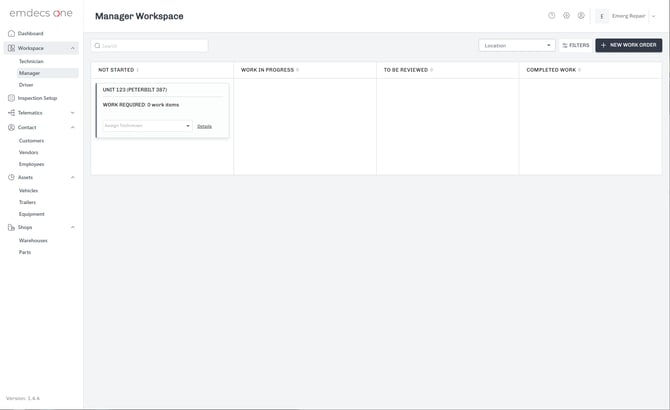Click the New Work Order button
This screenshot has width=670, height=410.
[x=628, y=45]
